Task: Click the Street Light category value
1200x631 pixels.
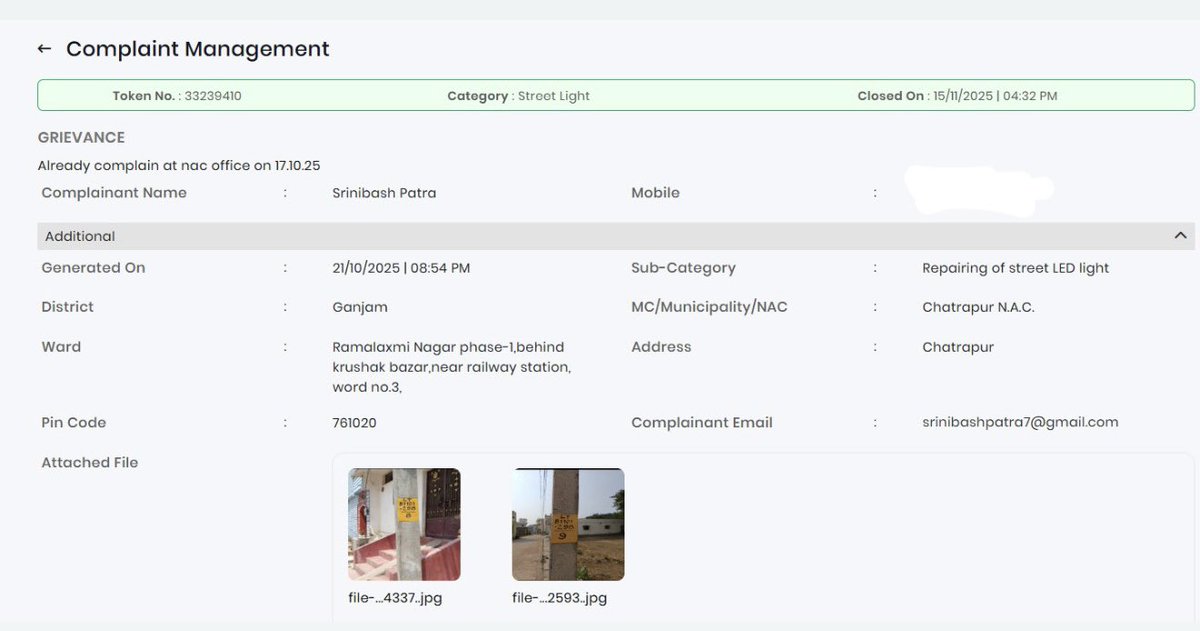Action: point(554,96)
